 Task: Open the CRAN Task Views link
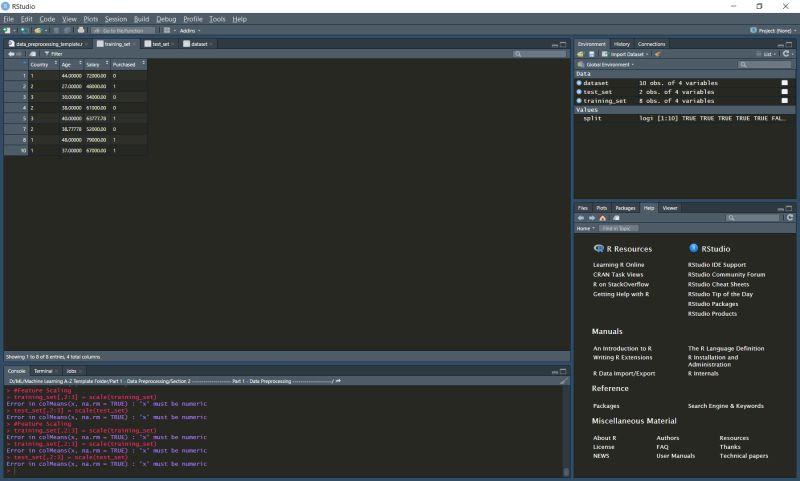coord(618,274)
